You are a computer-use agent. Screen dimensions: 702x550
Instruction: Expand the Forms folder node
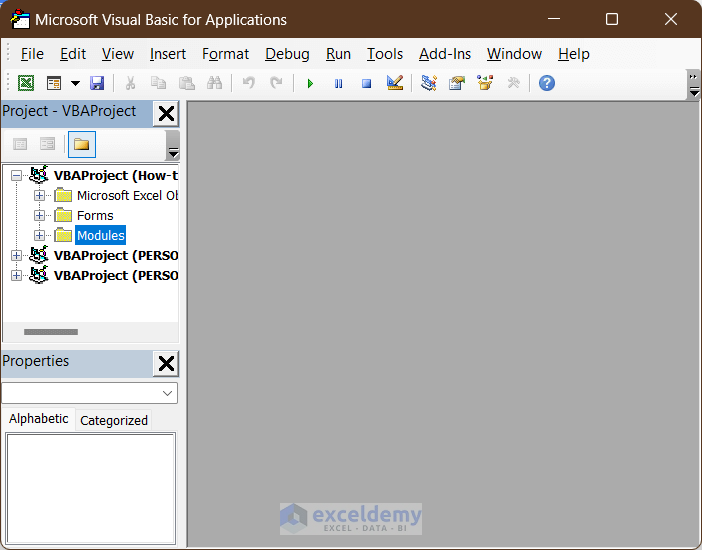click(39, 215)
